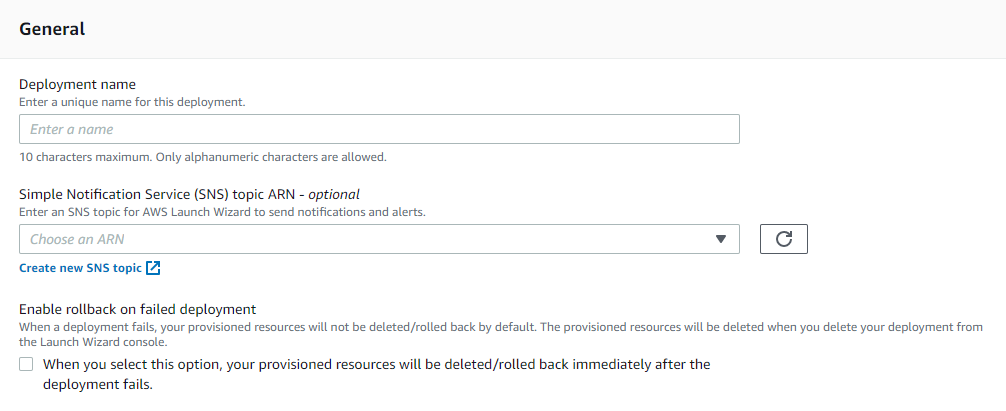Click the "When you select this option" checkbox label

click(x=377, y=374)
